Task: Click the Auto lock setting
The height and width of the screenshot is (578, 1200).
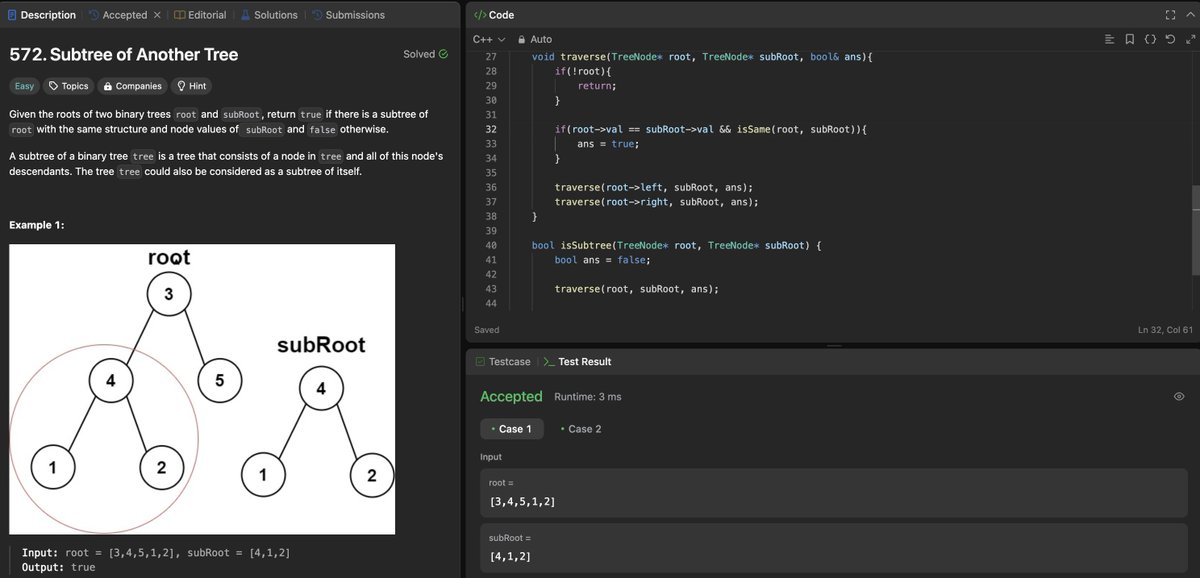Action: 534,39
